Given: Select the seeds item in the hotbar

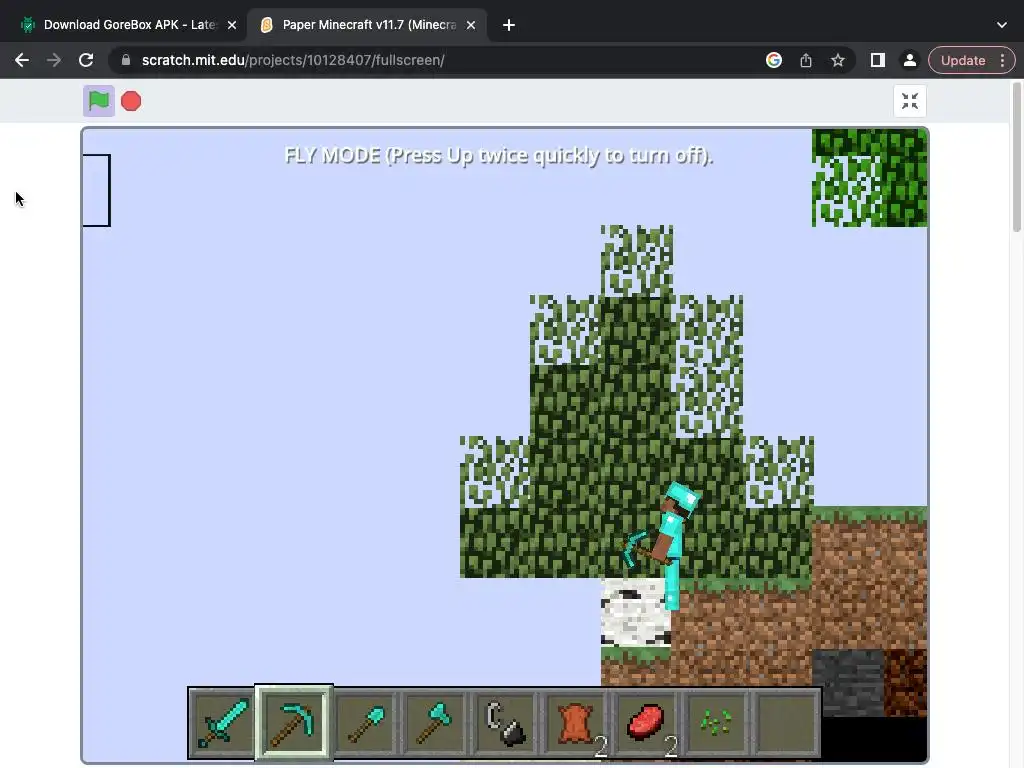Looking at the screenshot, I should pyautogui.click(x=716, y=722).
